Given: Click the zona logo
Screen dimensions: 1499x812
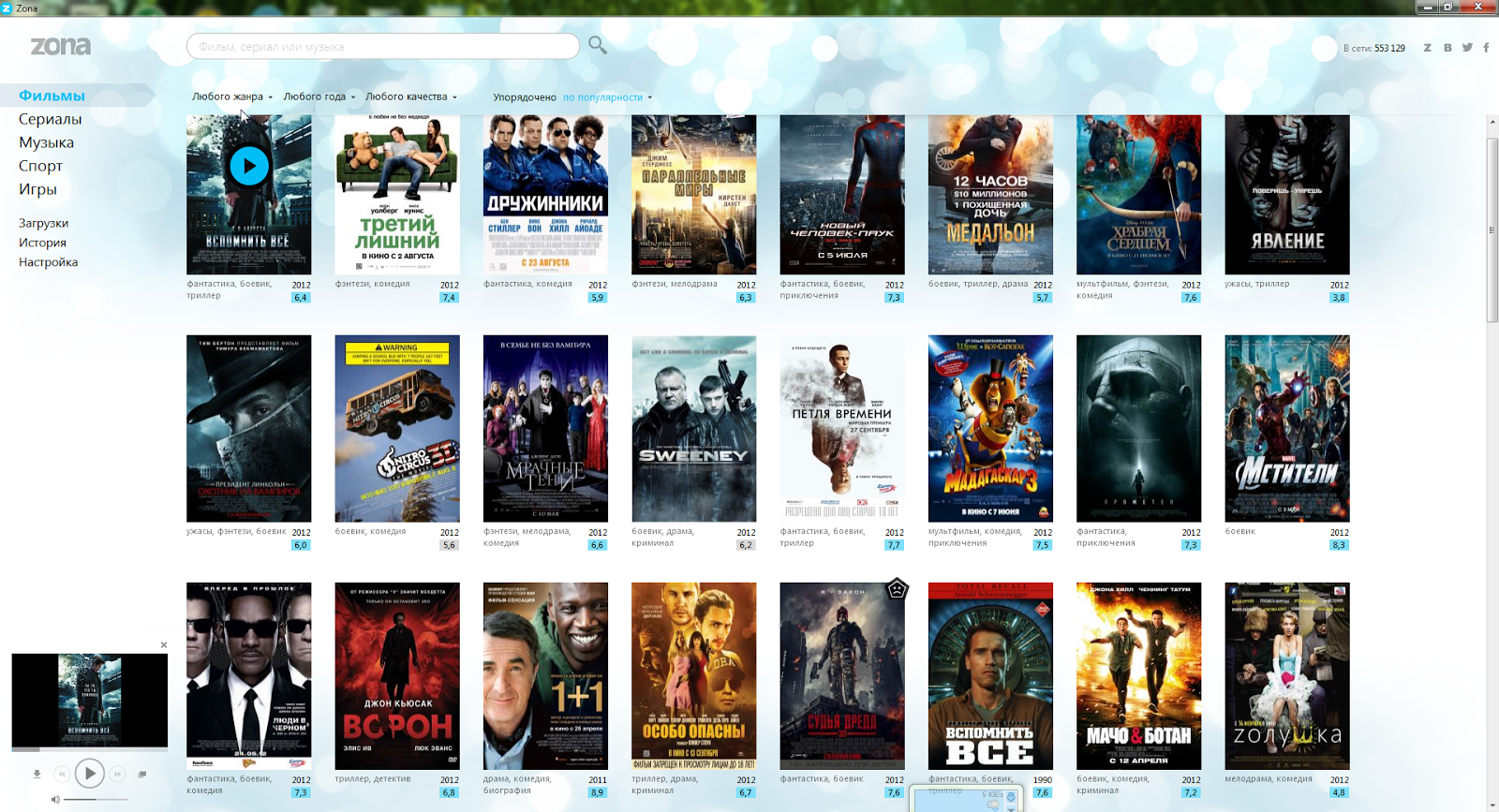Looking at the screenshot, I should point(61,46).
